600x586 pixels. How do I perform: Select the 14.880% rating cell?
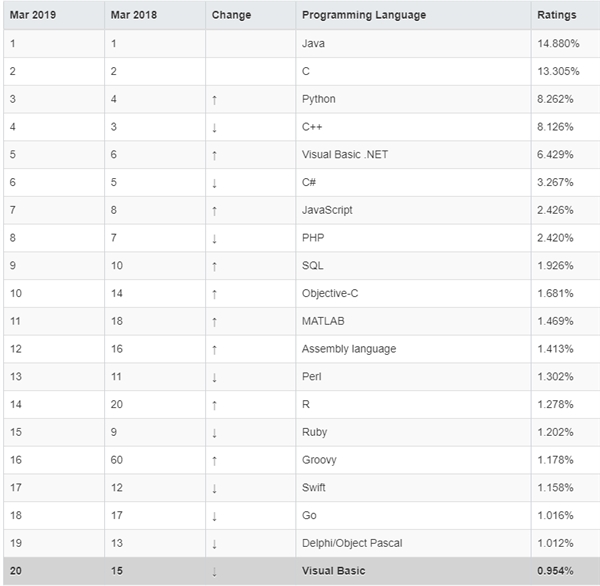[555, 44]
